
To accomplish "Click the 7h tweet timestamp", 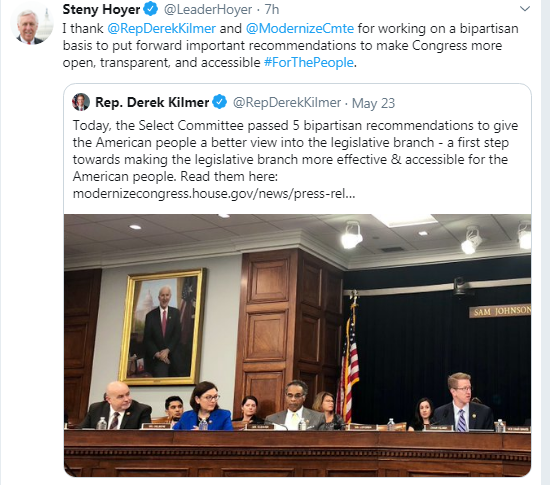I will 272,9.
